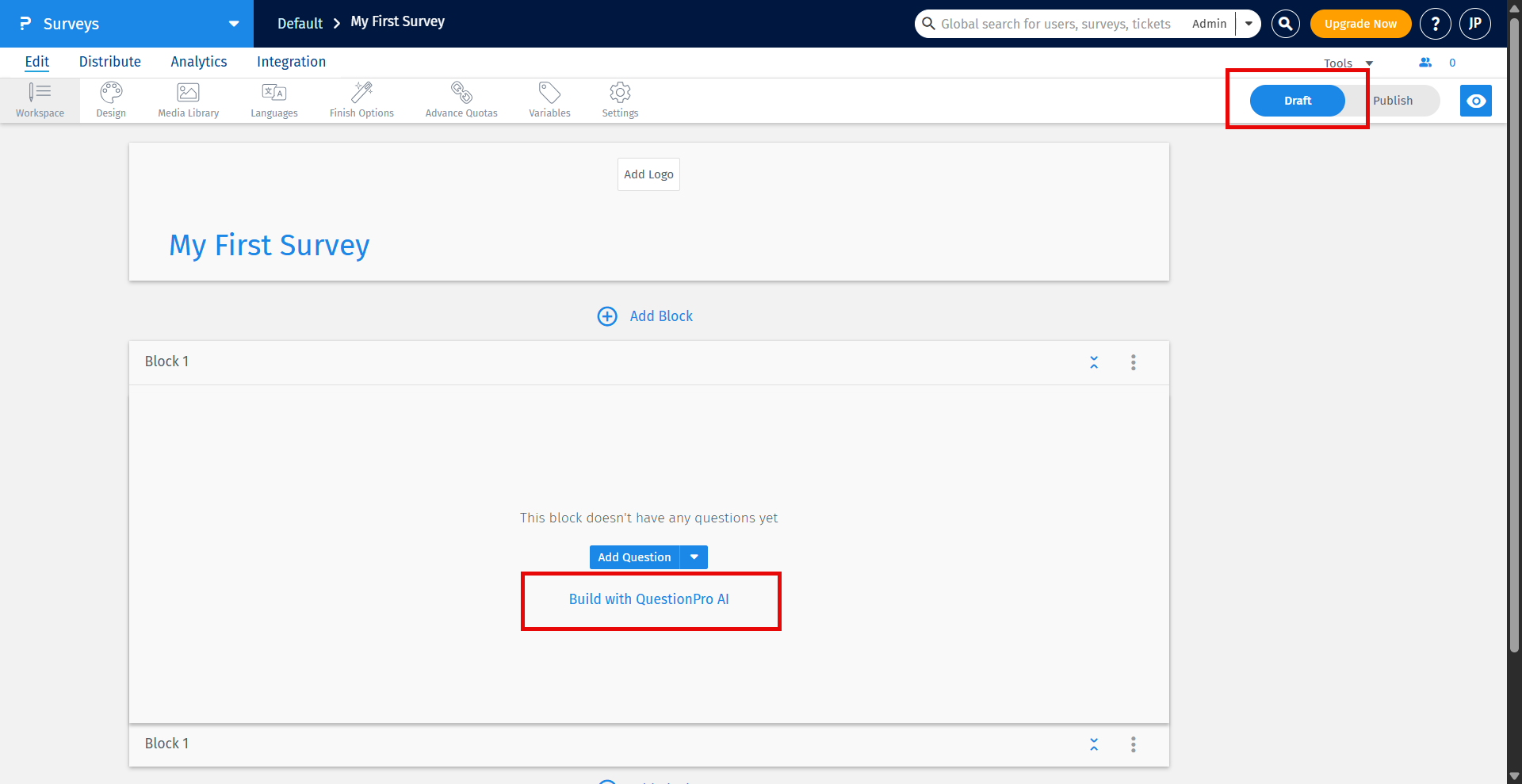
Task: Click the Upgrade Now button
Action: [1360, 24]
